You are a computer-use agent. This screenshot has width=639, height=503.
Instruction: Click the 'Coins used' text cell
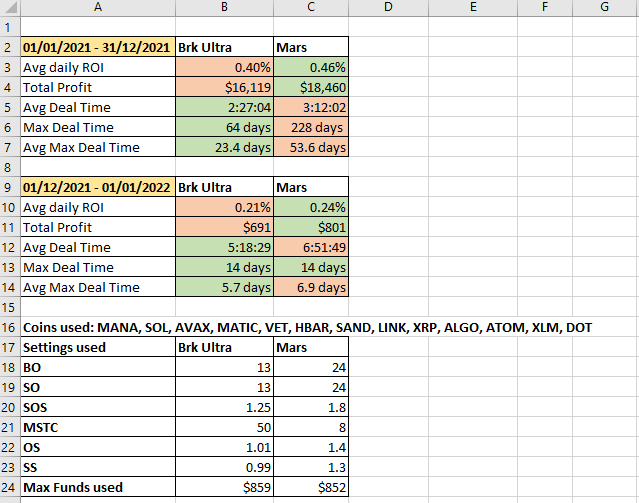point(307,327)
